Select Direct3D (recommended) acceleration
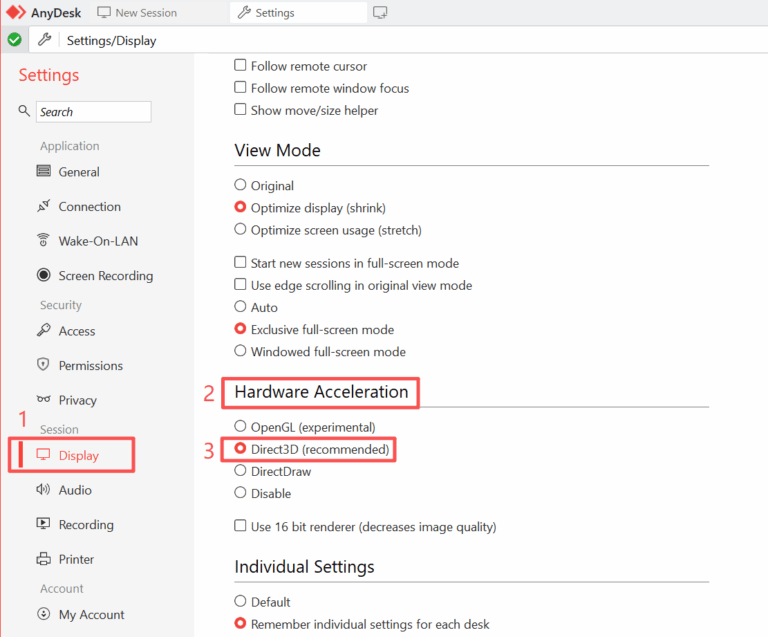The image size is (768, 637). click(240, 448)
